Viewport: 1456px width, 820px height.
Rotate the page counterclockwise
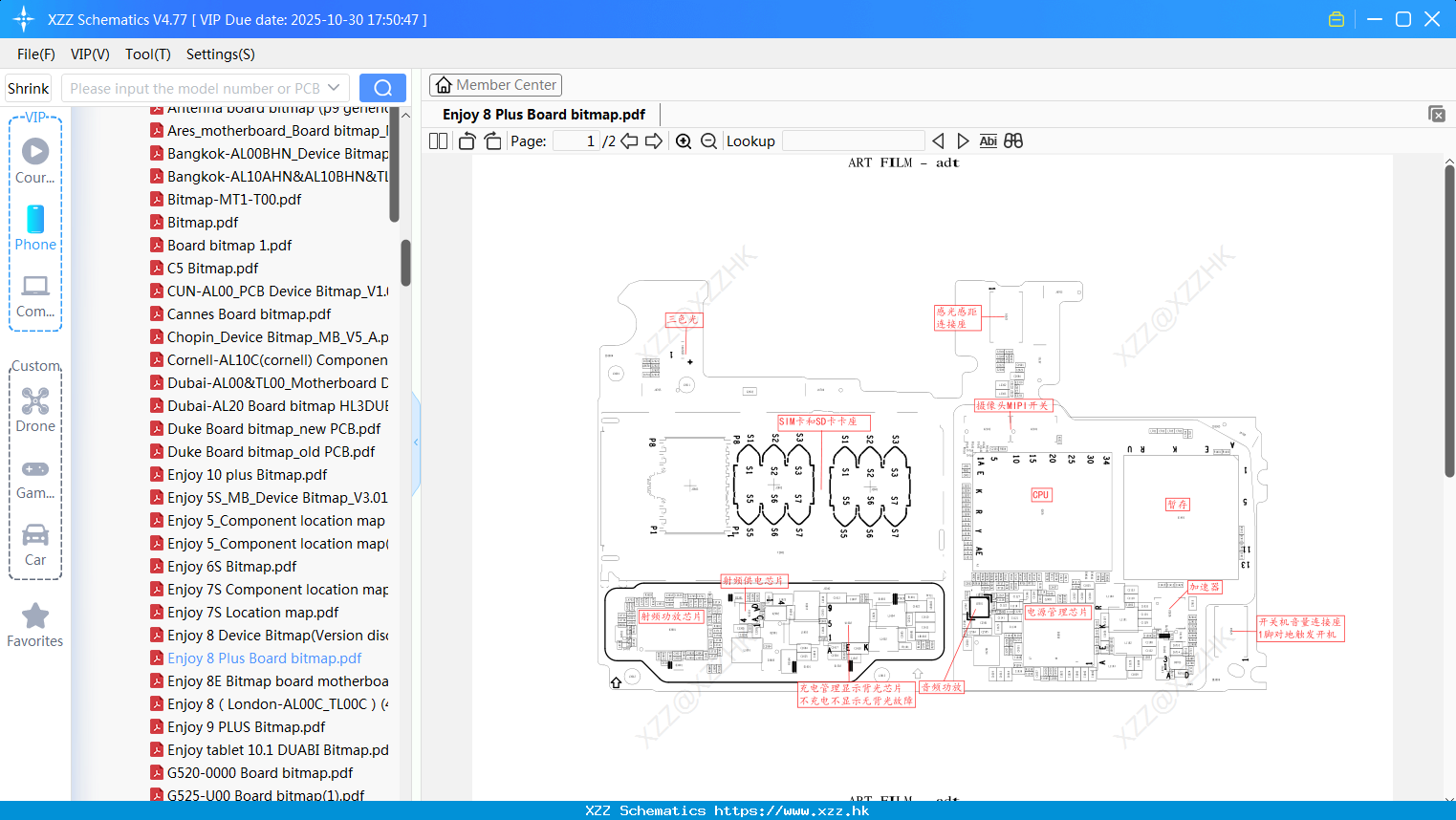click(467, 141)
